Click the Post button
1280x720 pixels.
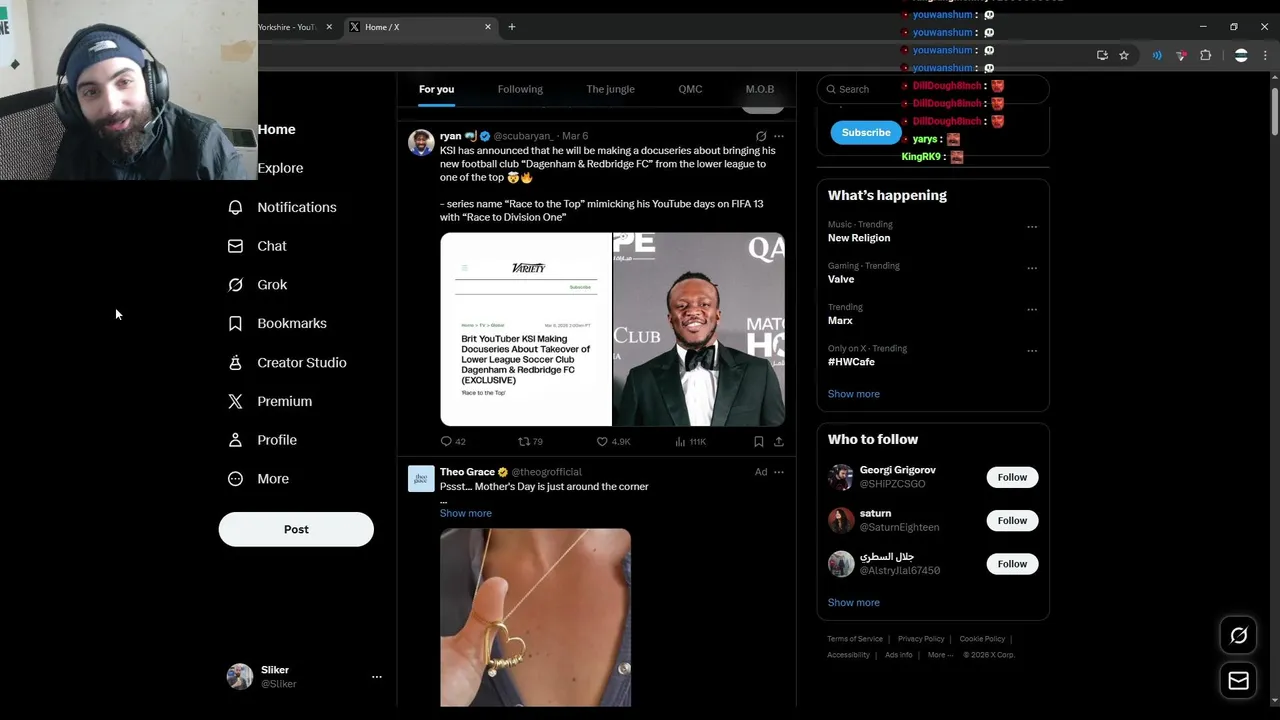tap(296, 529)
